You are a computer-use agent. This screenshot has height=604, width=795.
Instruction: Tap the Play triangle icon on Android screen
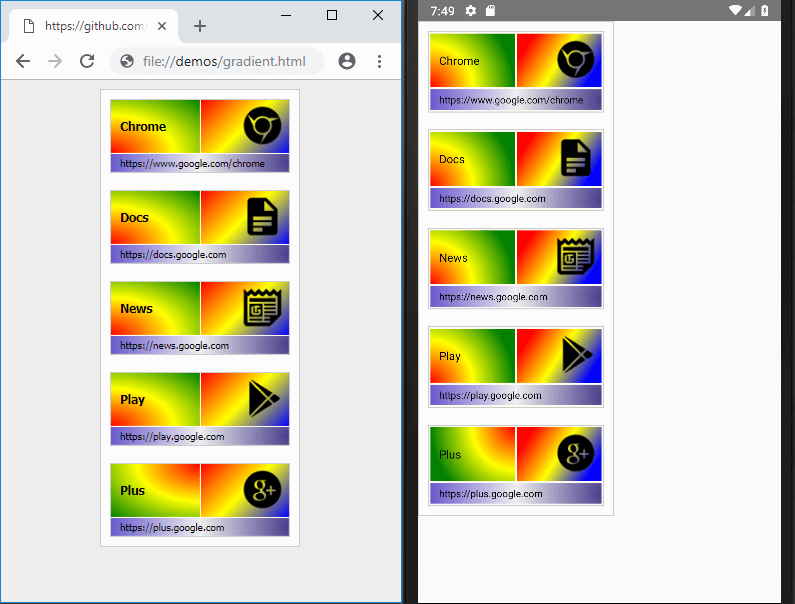pyautogui.click(x=577, y=355)
